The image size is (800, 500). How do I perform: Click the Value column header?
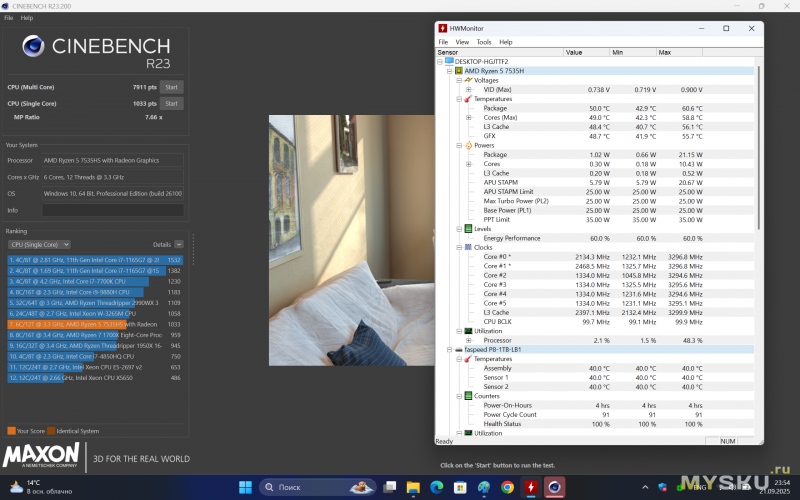[x=587, y=52]
